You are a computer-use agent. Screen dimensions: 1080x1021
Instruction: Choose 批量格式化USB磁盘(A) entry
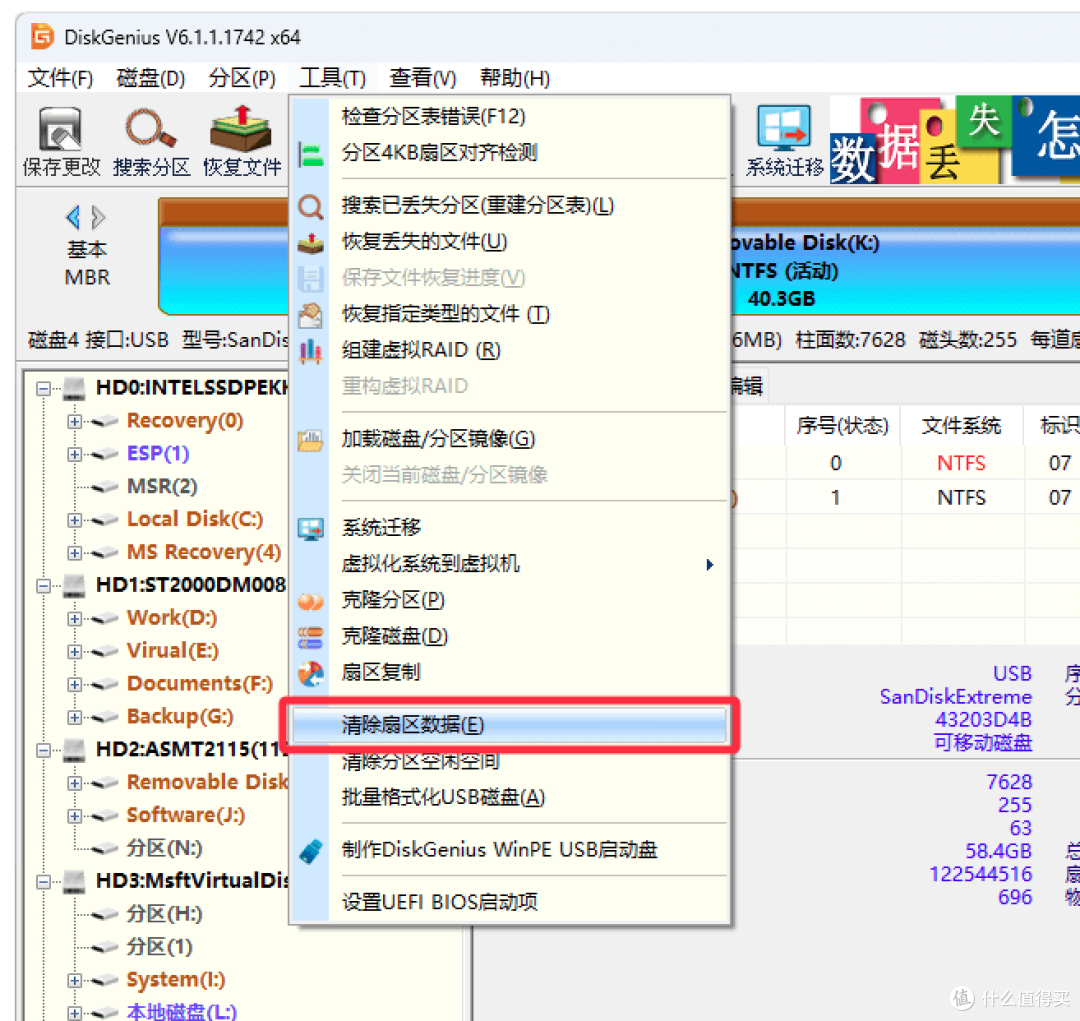(509, 797)
